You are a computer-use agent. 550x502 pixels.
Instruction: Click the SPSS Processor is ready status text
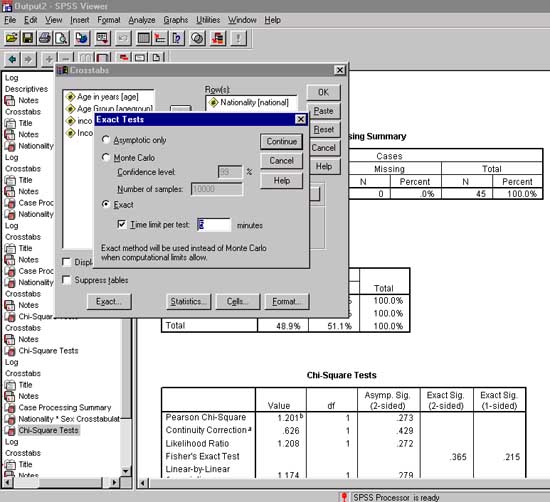click(396, 497)
